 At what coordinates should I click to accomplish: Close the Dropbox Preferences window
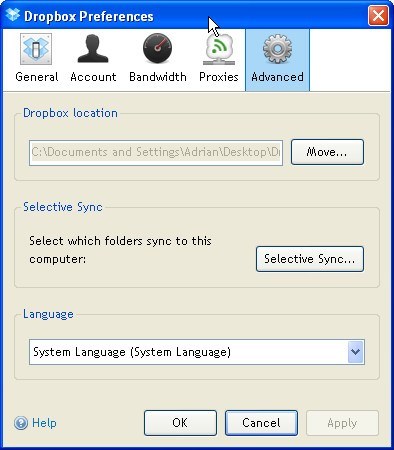coord(378,15)
